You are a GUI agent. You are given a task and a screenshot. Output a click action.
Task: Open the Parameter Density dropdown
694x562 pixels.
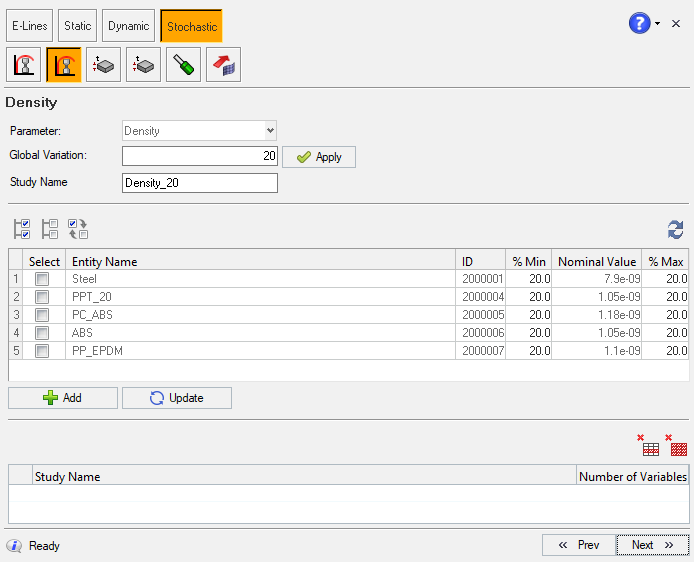click(199, 130)
